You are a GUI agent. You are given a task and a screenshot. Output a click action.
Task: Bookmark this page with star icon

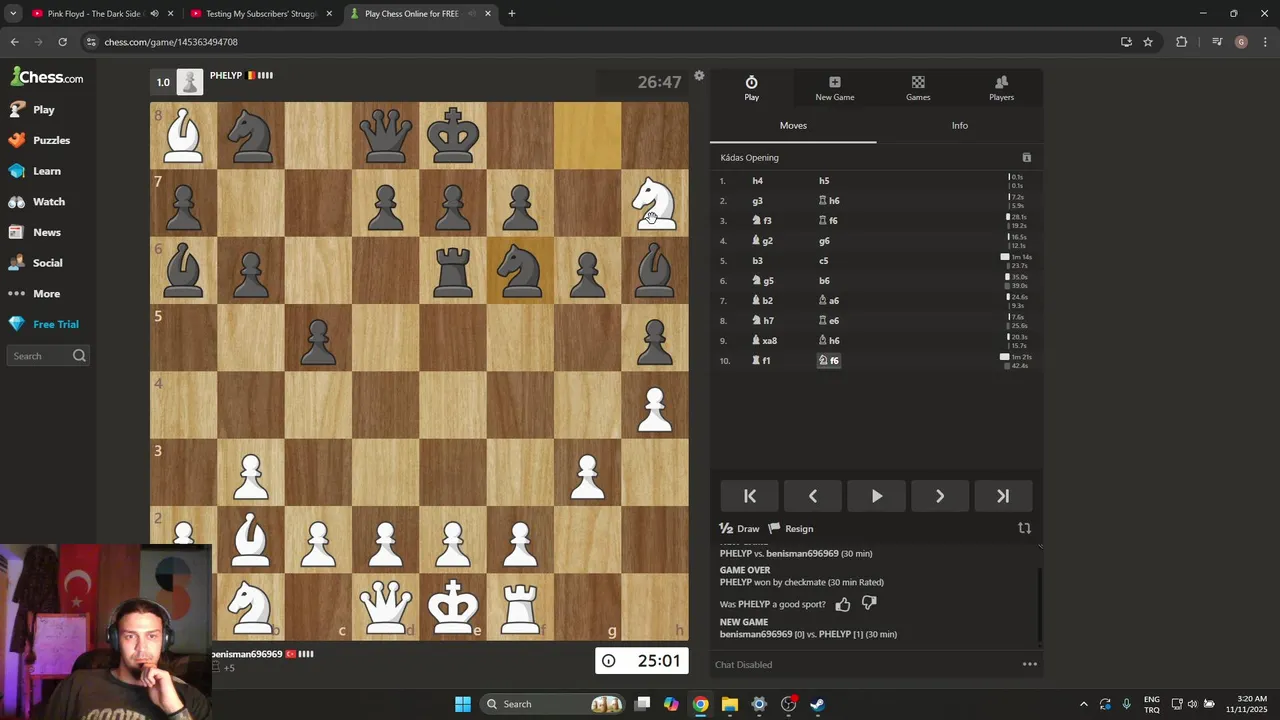(1148, 42)
